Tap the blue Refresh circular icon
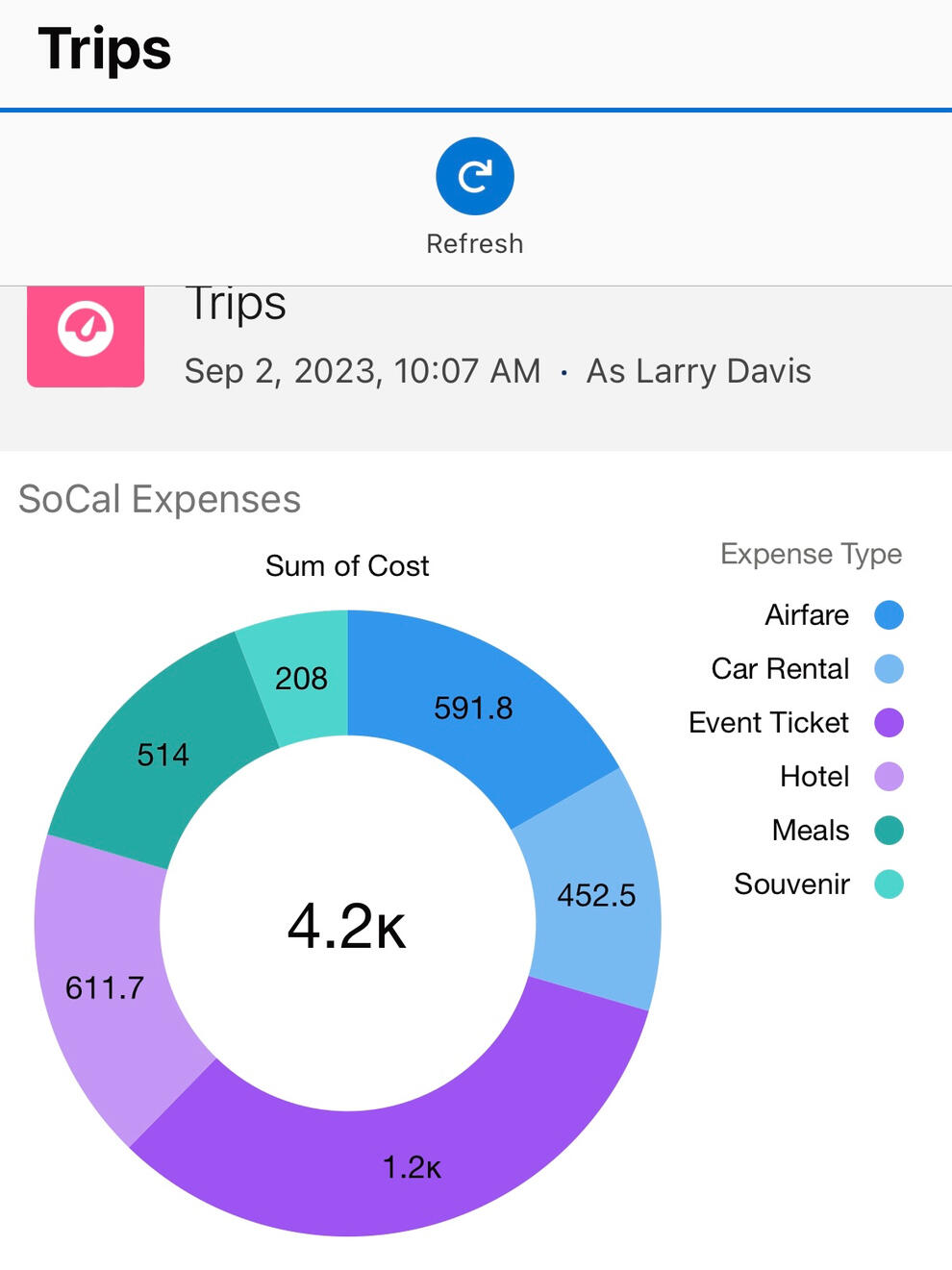This screenshot has height=1270, width=952. pyautogui.click(x=475, y=176)
